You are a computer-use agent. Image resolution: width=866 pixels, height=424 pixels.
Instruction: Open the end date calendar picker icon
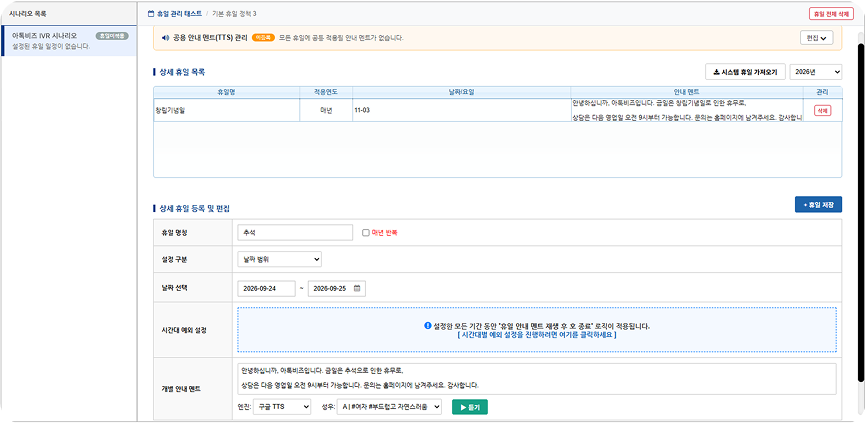point(357,288)
